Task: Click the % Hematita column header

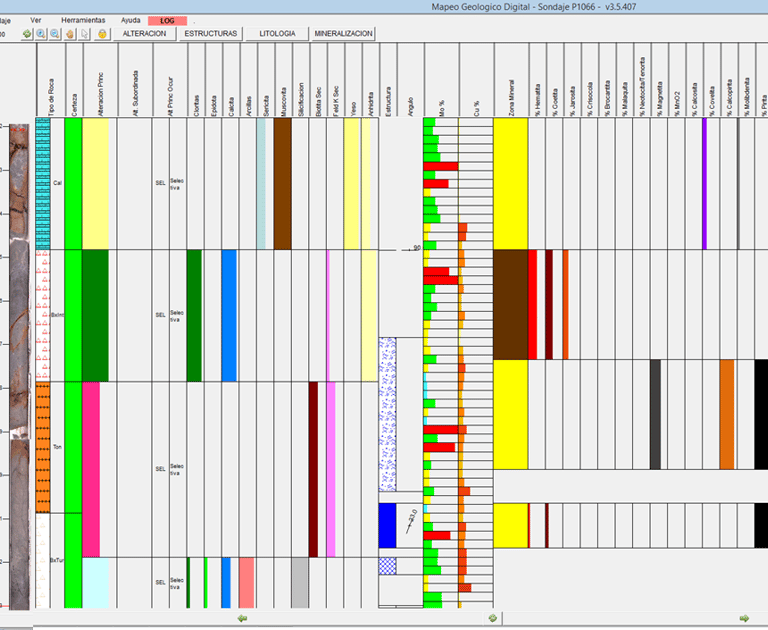Action: [x=537, y=99]
